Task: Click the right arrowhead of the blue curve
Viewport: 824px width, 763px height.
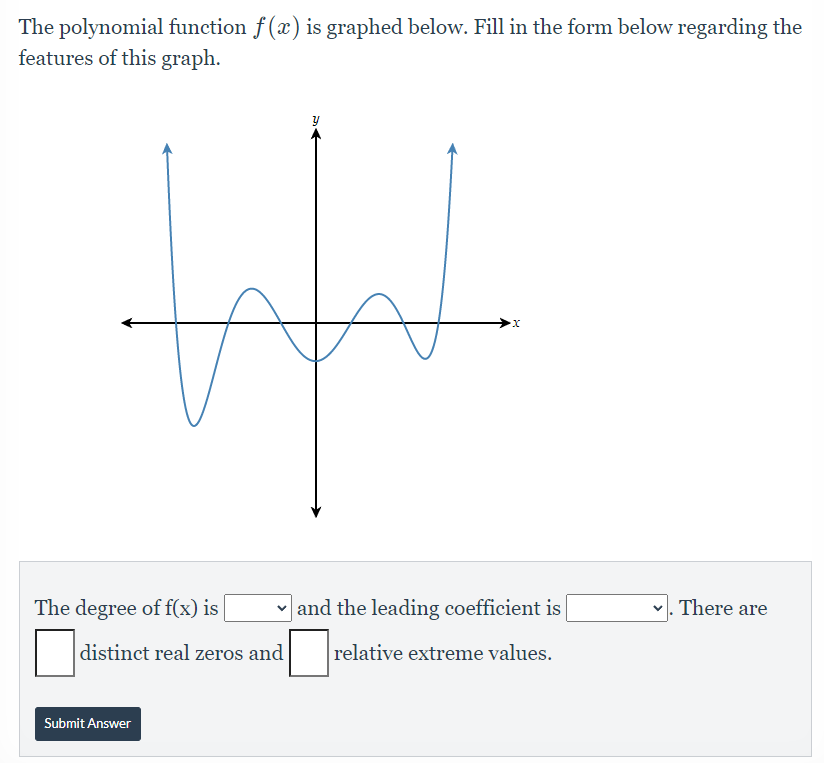Action: click(452, 148)
